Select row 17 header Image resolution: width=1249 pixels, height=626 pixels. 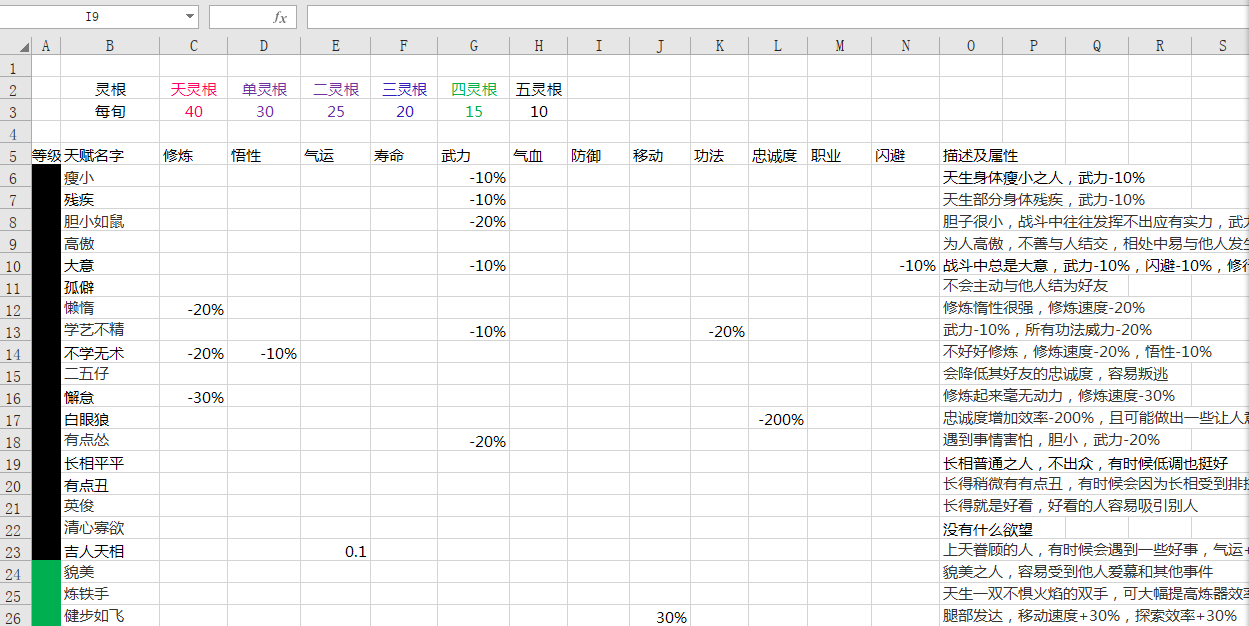coord(15,419)
